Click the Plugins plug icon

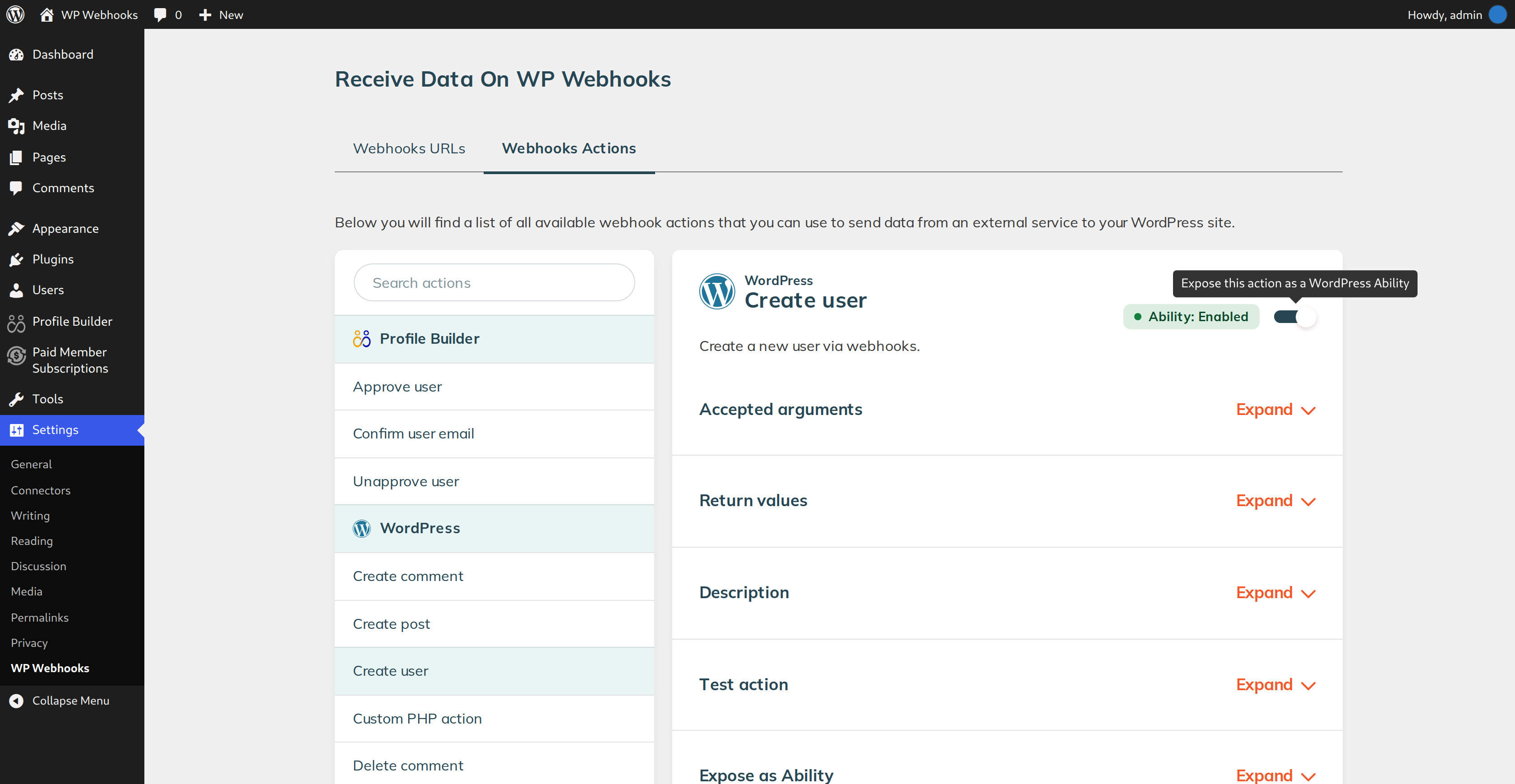coord(16,259)
